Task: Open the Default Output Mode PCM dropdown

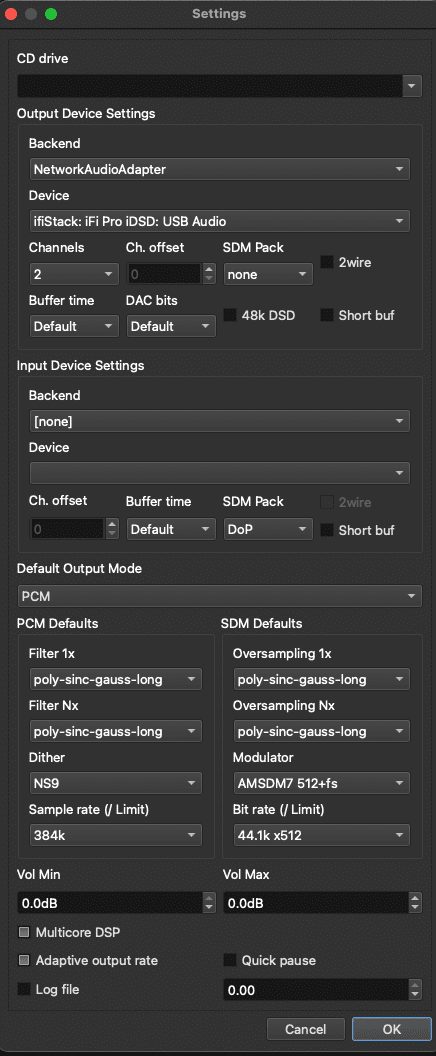Action: (220, 596)
